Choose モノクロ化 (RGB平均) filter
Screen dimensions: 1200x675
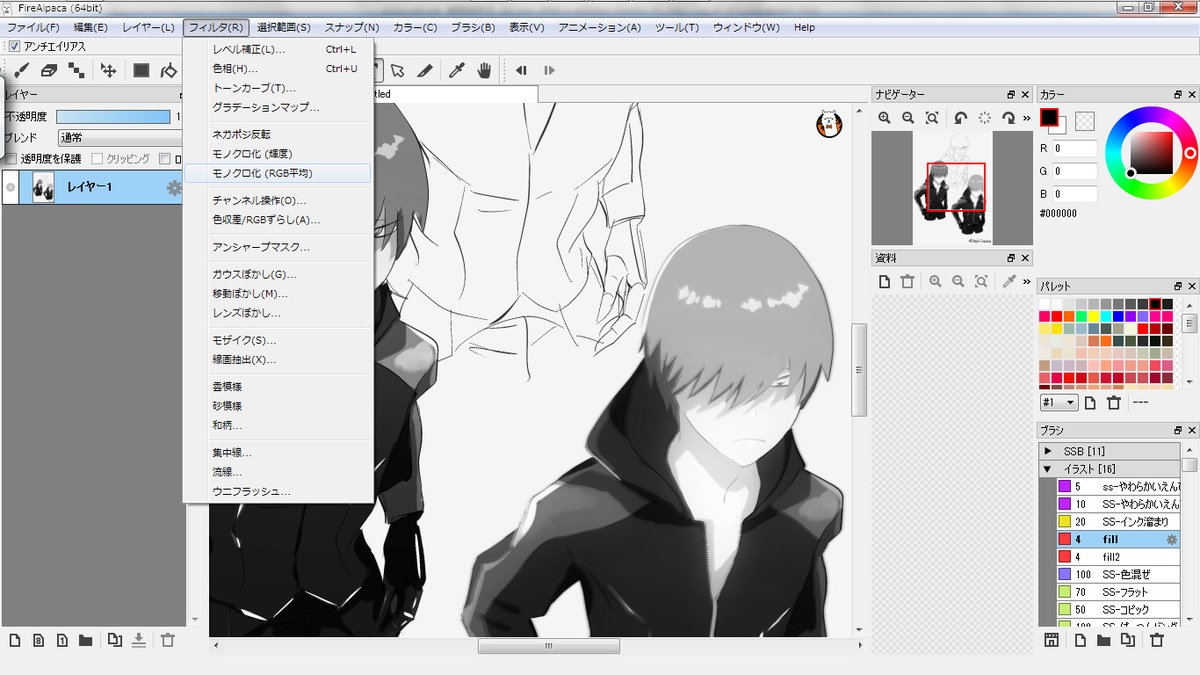278,173
